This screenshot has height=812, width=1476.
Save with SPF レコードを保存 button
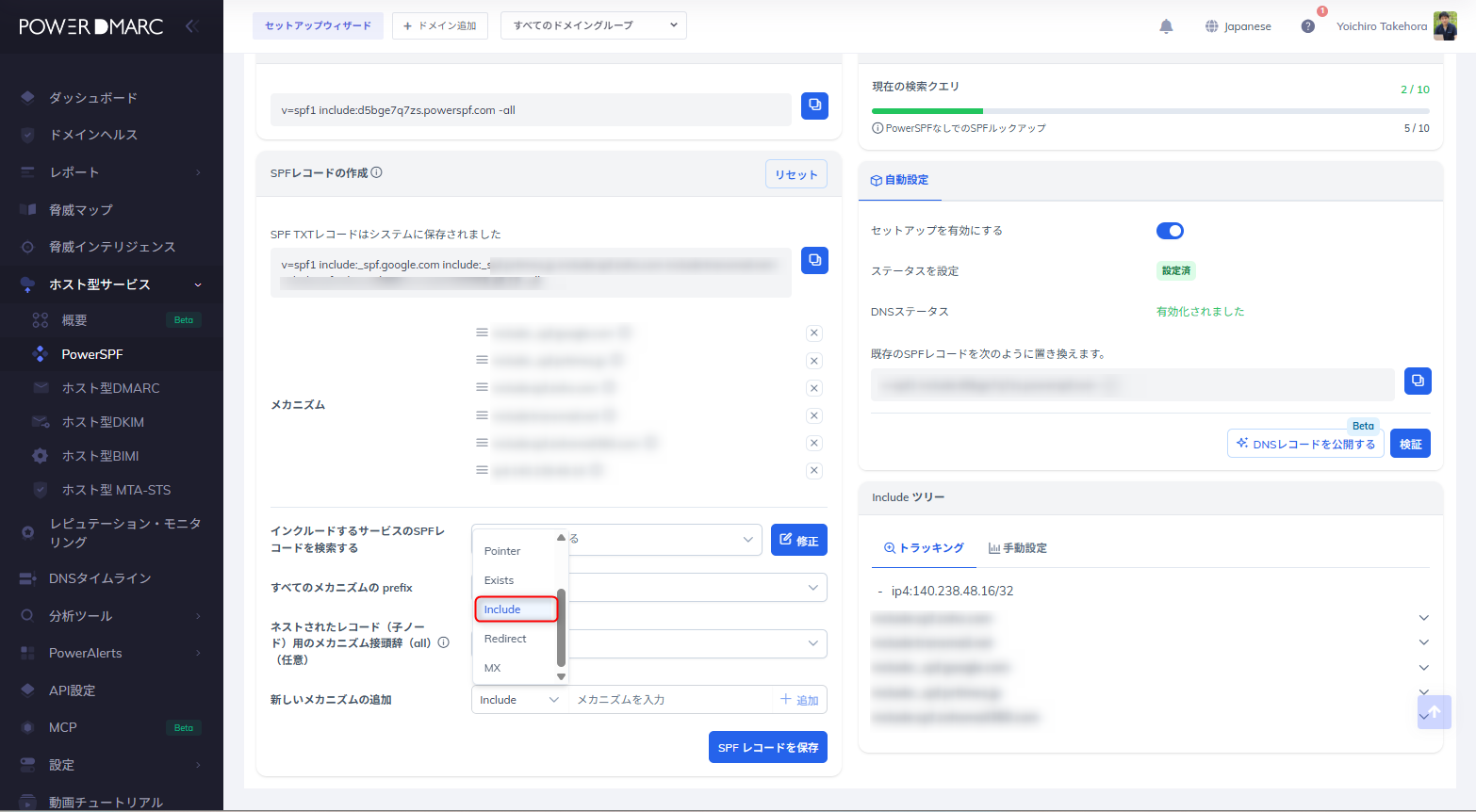[x=767, y=747]
